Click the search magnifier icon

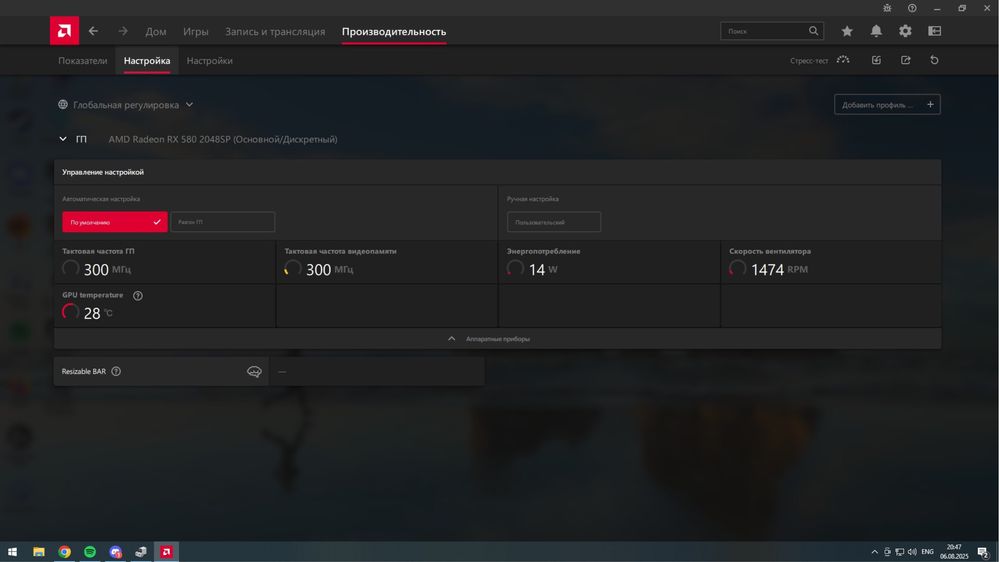coord(814,31)
